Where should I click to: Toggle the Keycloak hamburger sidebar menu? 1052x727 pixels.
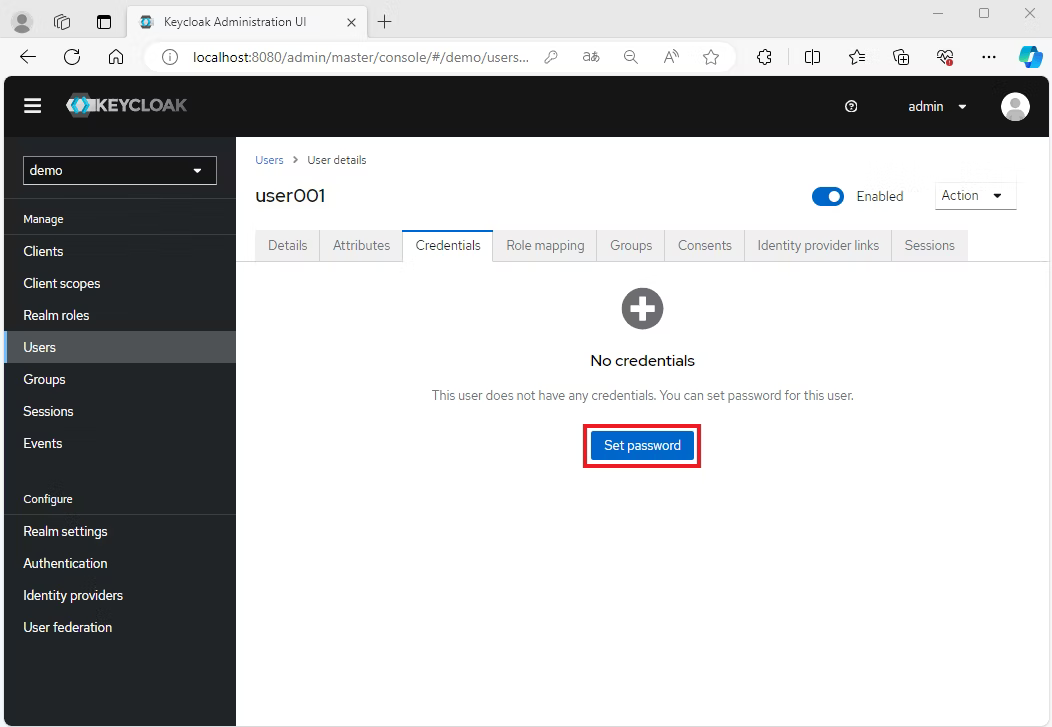coord(32,106)
